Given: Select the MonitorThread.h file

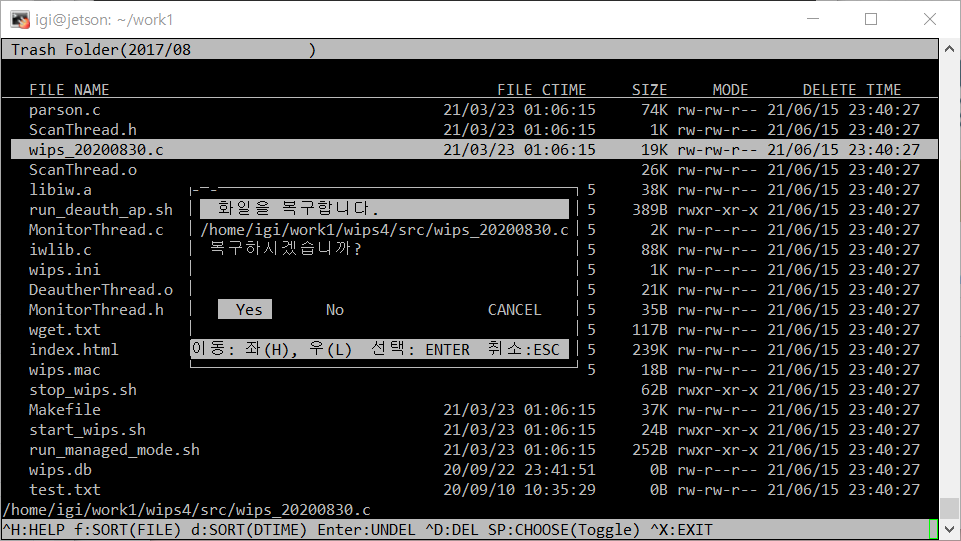Looking at the screenshot, I should coord(96,310).
